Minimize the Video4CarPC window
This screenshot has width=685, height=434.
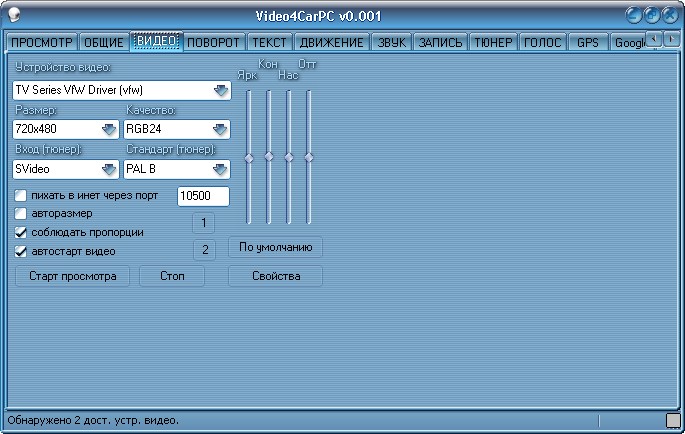(x=635, y=16)
